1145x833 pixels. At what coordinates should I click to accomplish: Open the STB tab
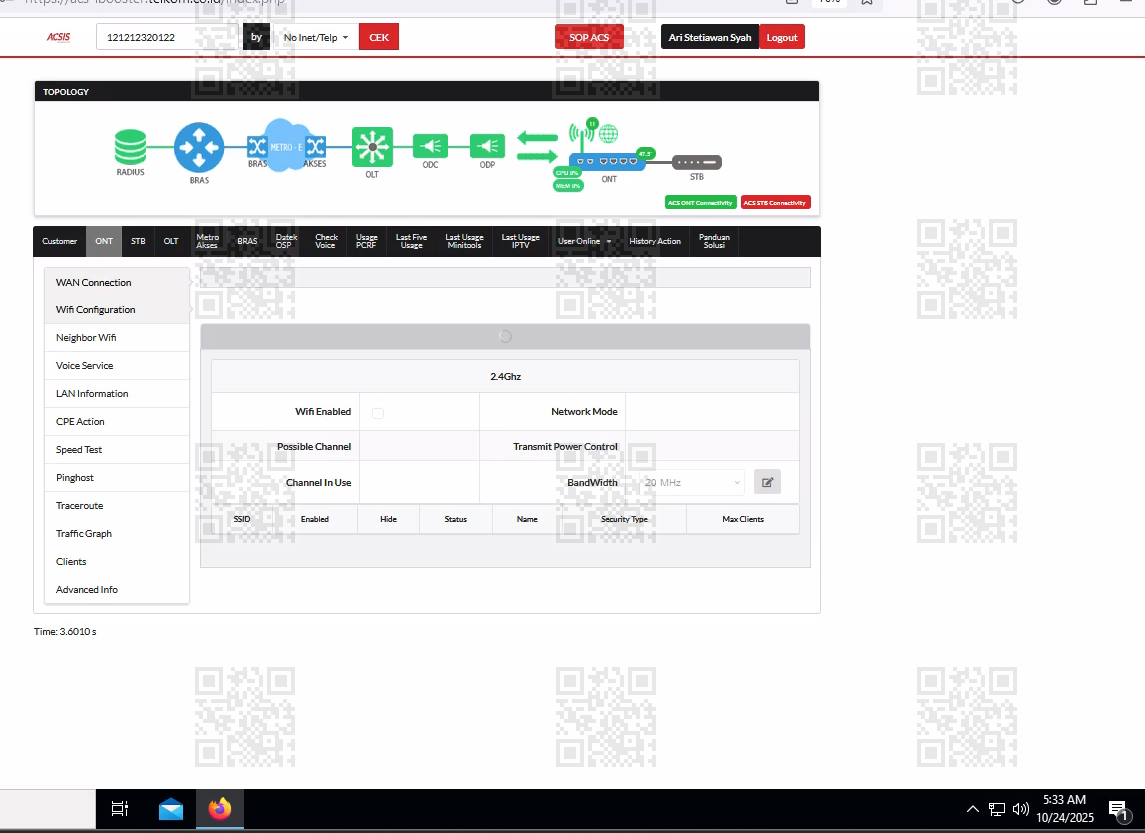pos(138,242)
